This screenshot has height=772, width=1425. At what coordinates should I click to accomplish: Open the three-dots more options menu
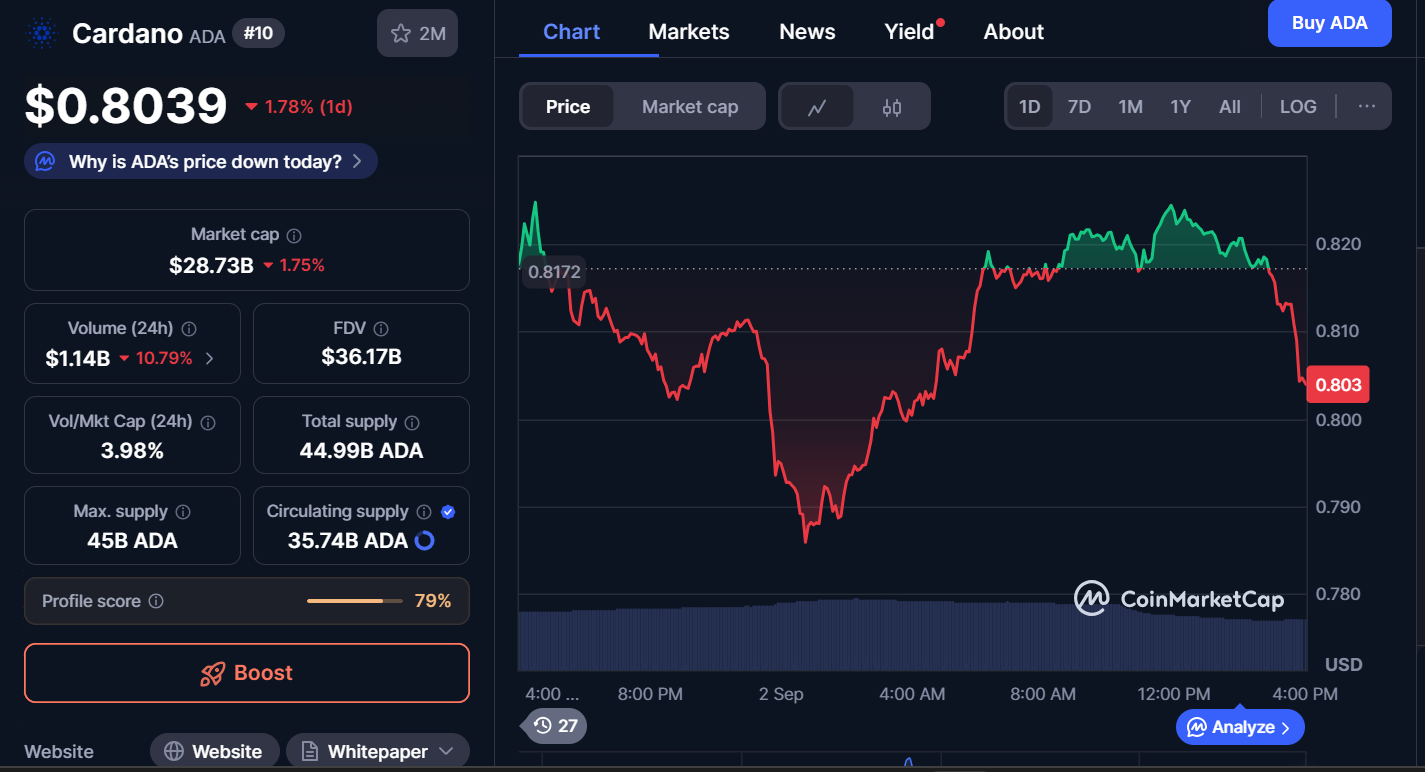click(1367, 107)
